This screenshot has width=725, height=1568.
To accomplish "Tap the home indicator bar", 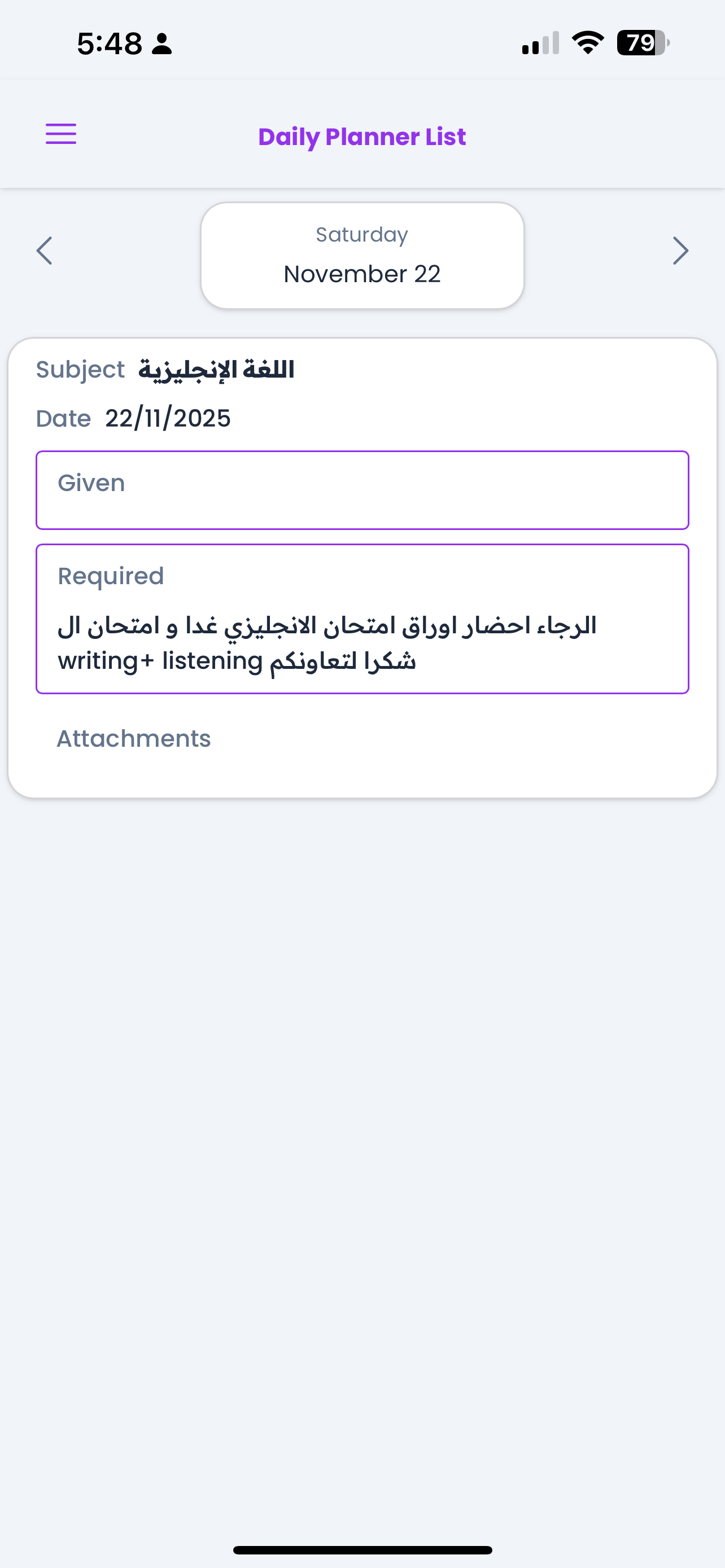I will click(362, 1550).
